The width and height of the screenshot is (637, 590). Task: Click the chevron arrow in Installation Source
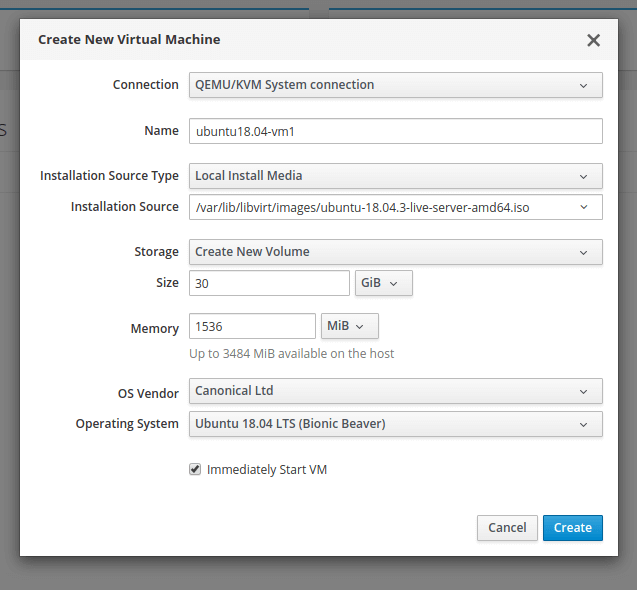coord(584,207)
